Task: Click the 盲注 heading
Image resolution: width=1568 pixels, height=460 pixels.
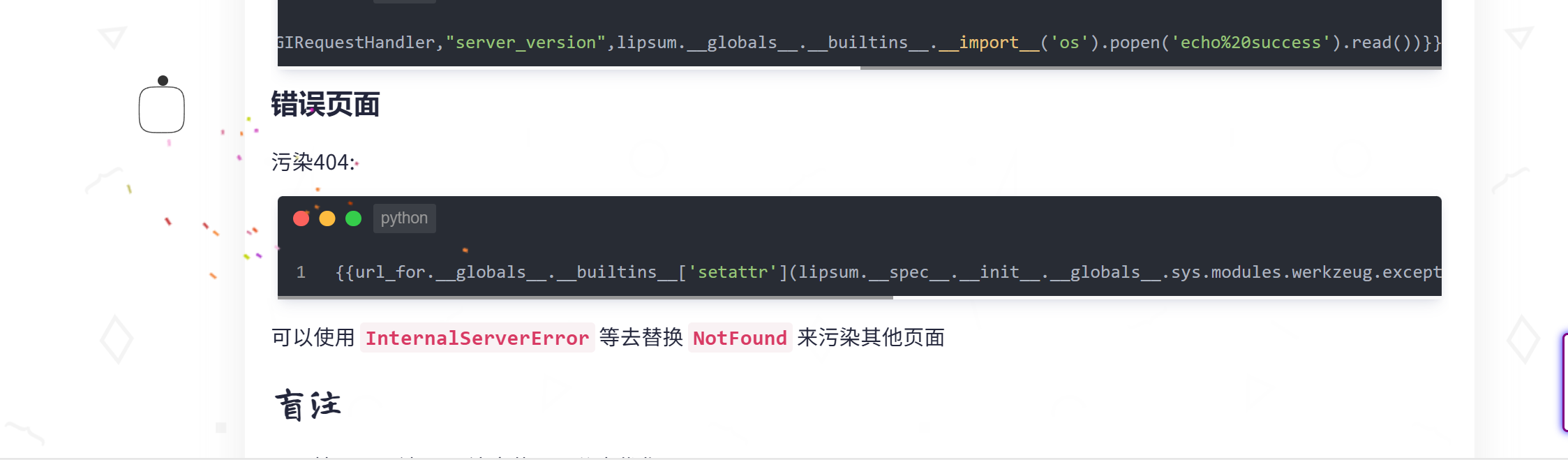Action: coord(308,406)
